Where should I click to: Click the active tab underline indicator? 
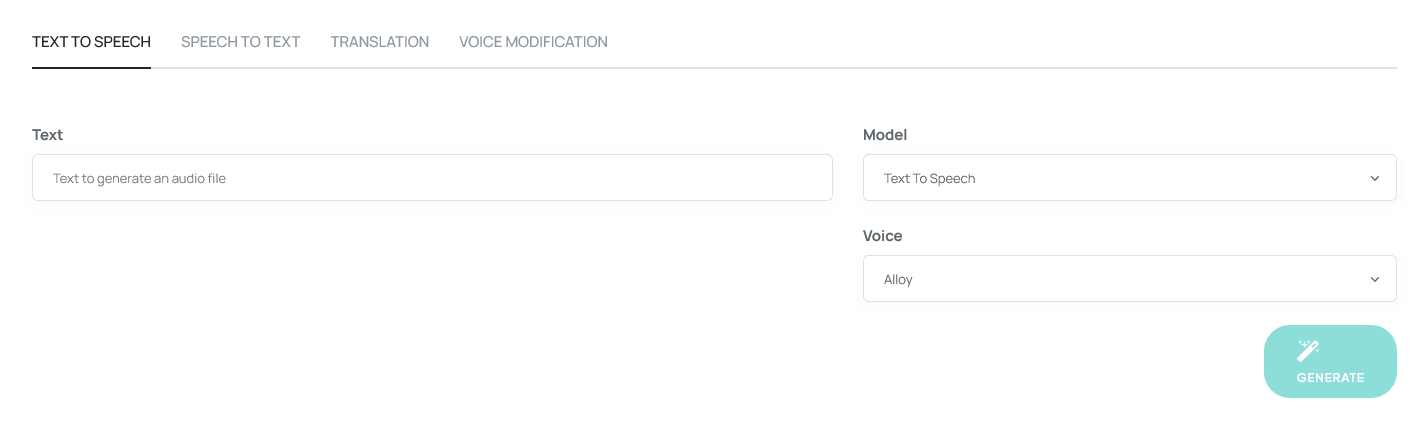91,68
